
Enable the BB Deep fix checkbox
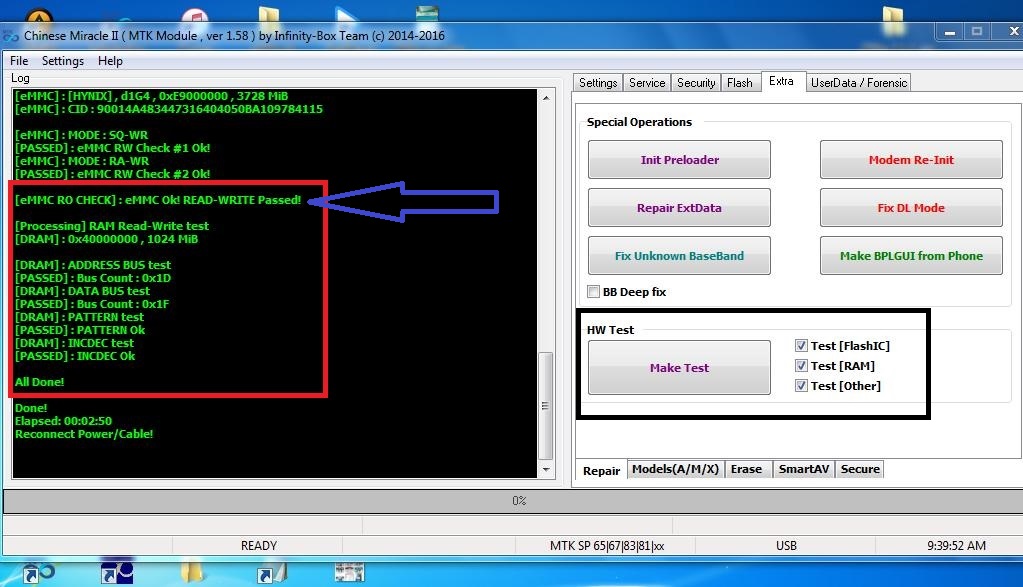pyautogui.click(x=594, y=292)
